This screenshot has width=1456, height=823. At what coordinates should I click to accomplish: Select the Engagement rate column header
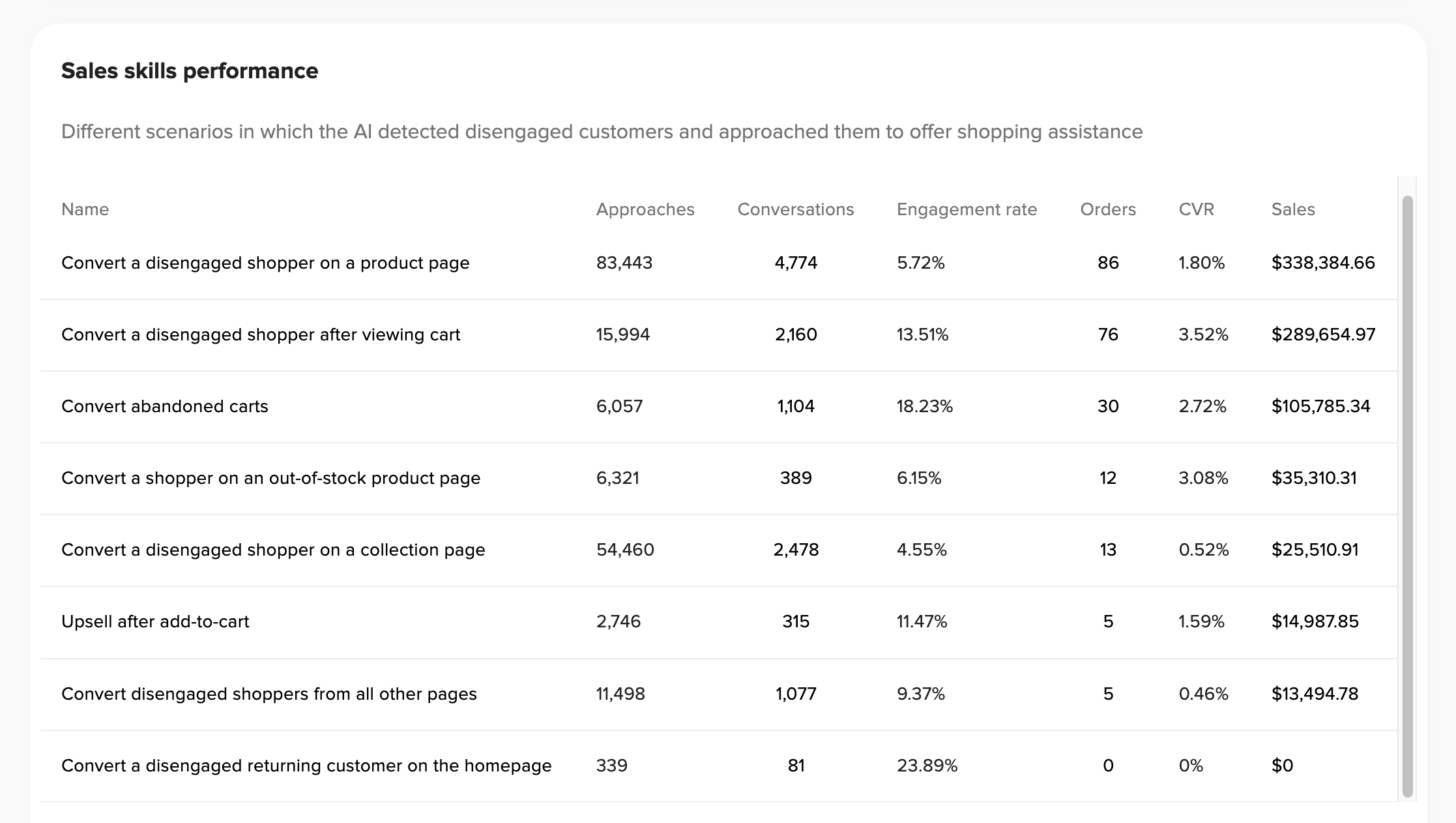967,209
